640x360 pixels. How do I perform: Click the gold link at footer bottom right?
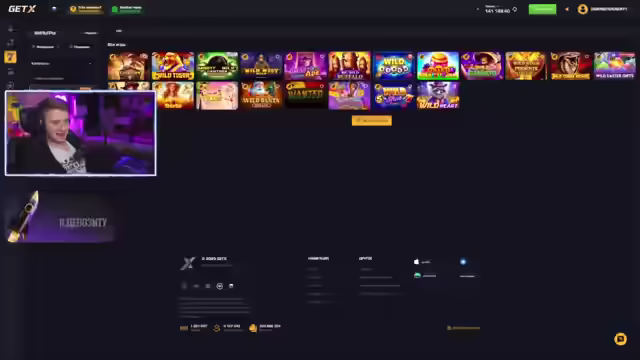click(464, 328)
